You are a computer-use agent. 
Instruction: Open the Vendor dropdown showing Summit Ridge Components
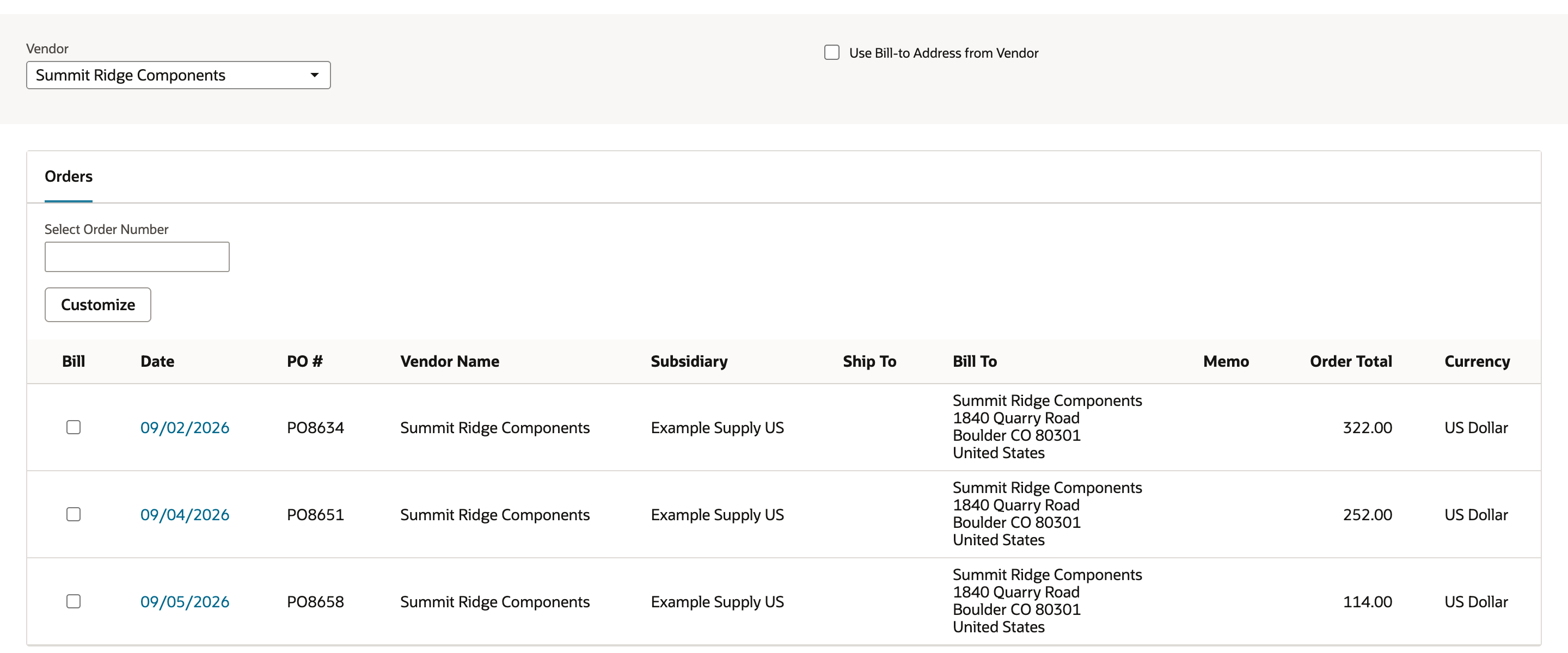pos(179,75)
